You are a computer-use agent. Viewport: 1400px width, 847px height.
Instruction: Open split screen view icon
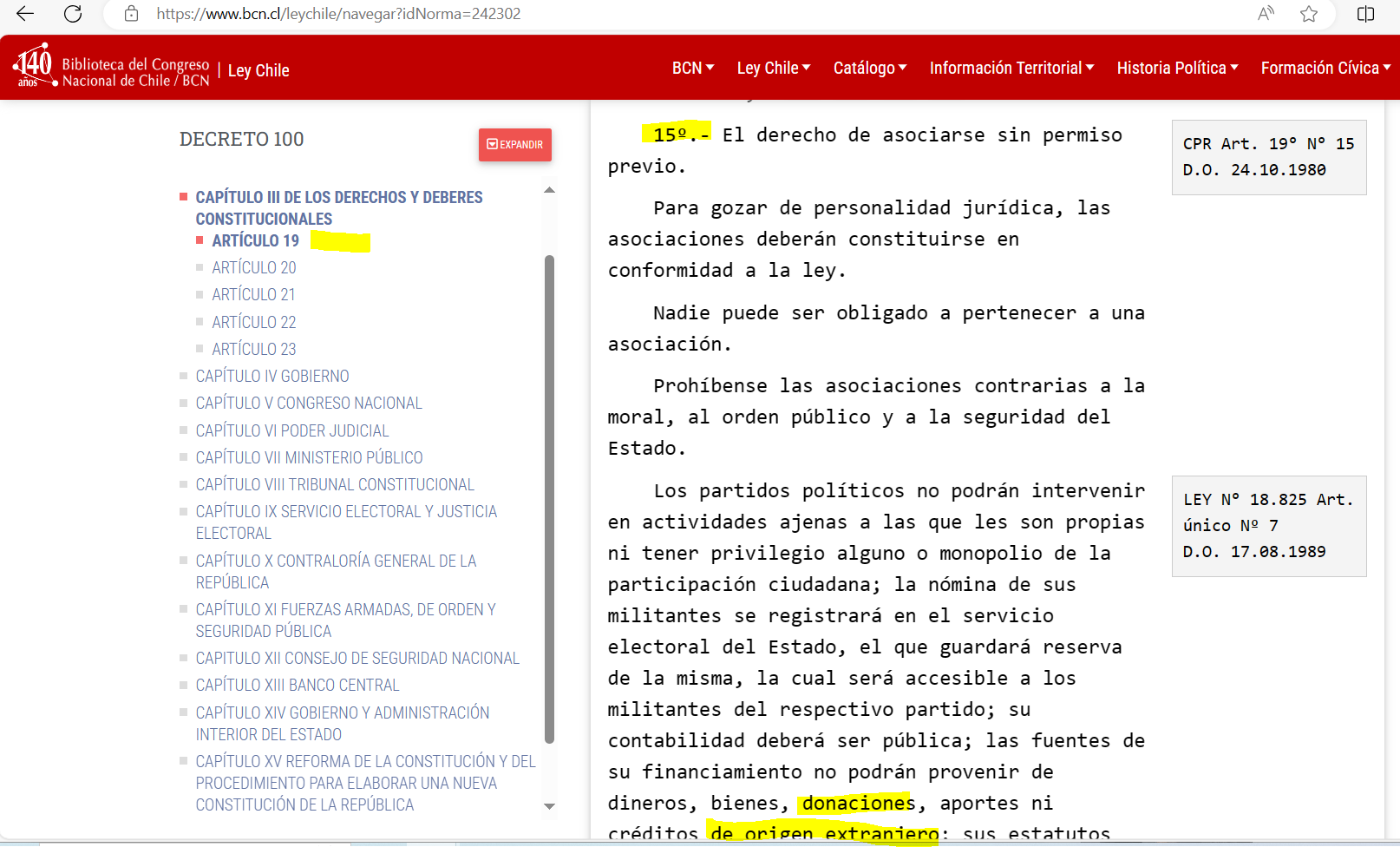(1365, 14)
